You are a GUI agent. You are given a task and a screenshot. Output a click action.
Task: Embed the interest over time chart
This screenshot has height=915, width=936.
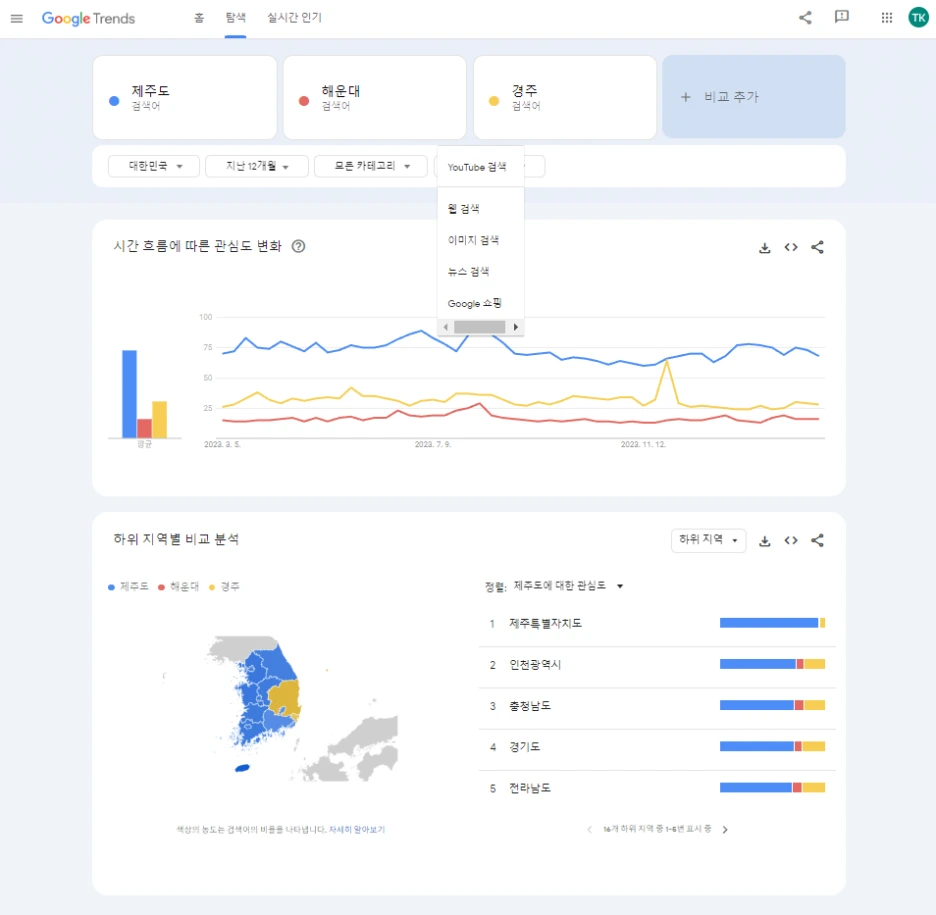coord(791,247)
